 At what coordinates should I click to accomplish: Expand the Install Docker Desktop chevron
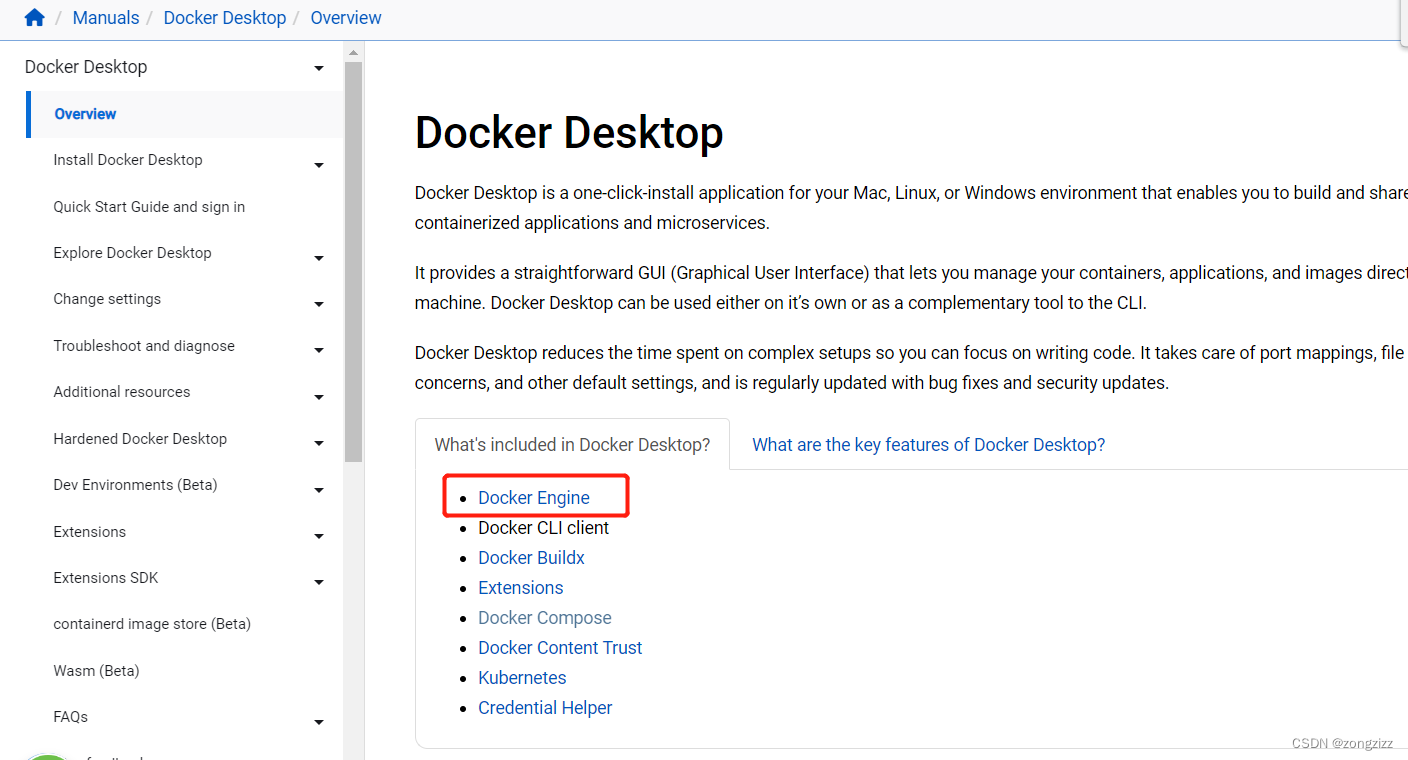(318, 164)
